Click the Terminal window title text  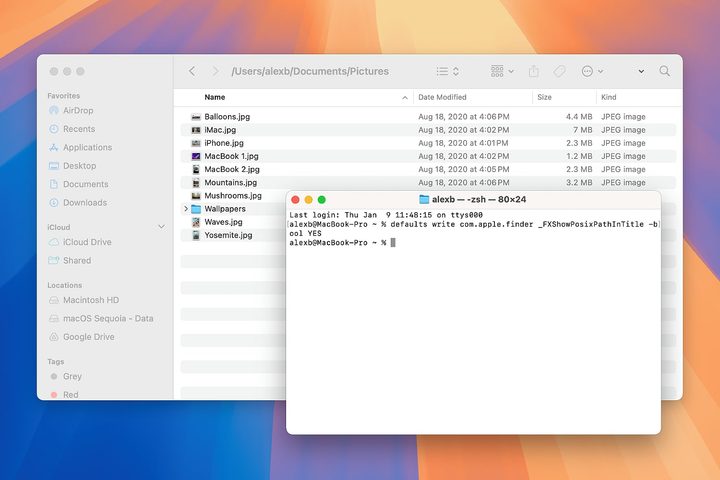[x=479, y=199]
